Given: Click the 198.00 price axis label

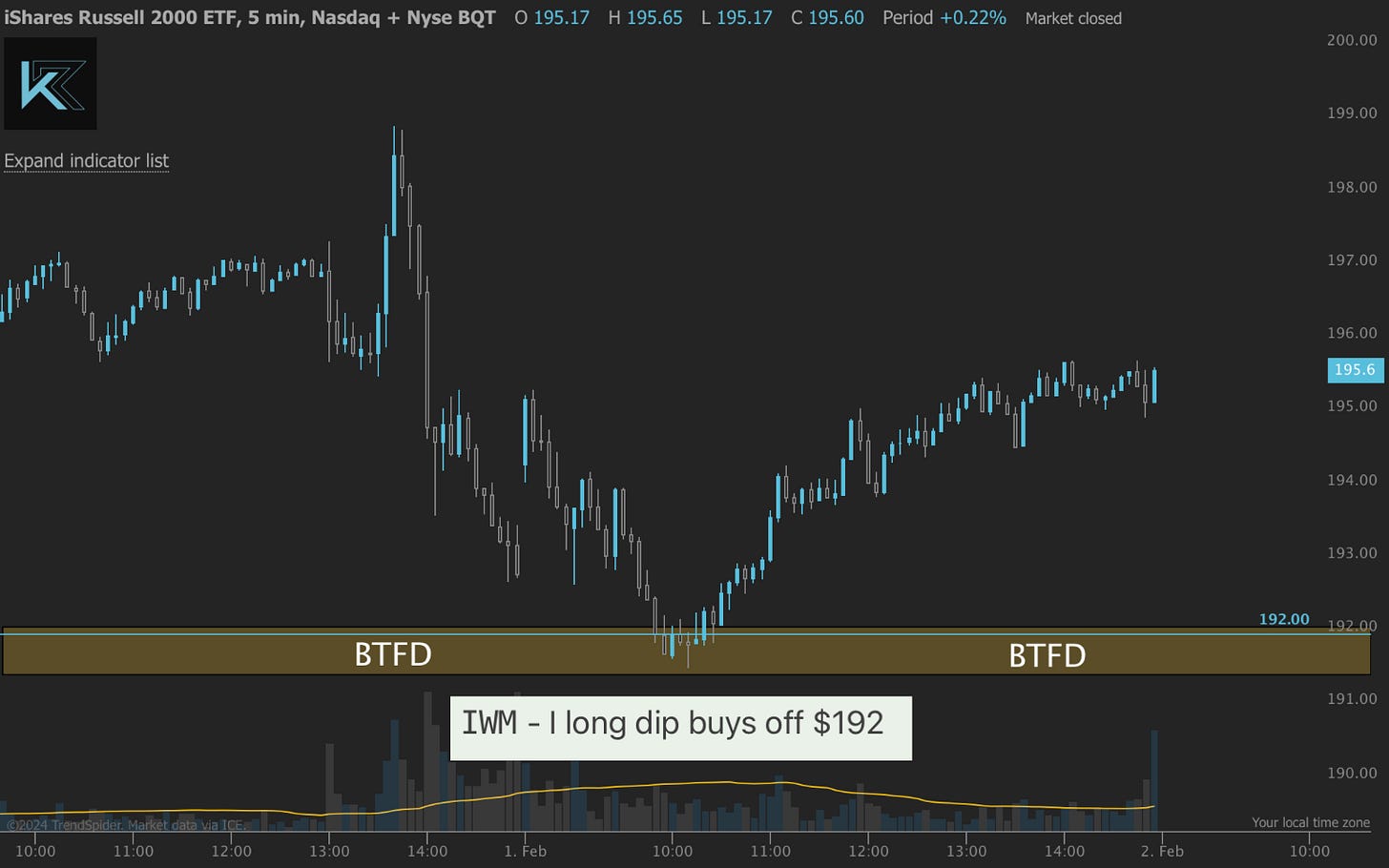Looking at the screenshot, I should click(x=1352, y=187).
